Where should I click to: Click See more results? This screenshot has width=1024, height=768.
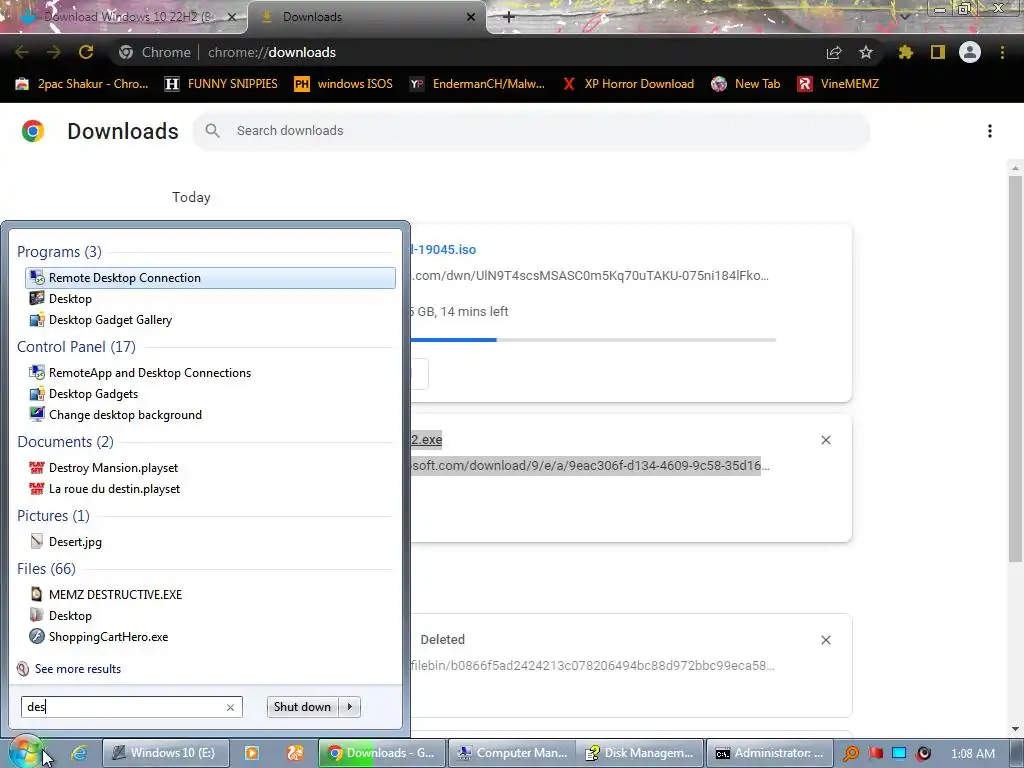(x=69, y=669)
